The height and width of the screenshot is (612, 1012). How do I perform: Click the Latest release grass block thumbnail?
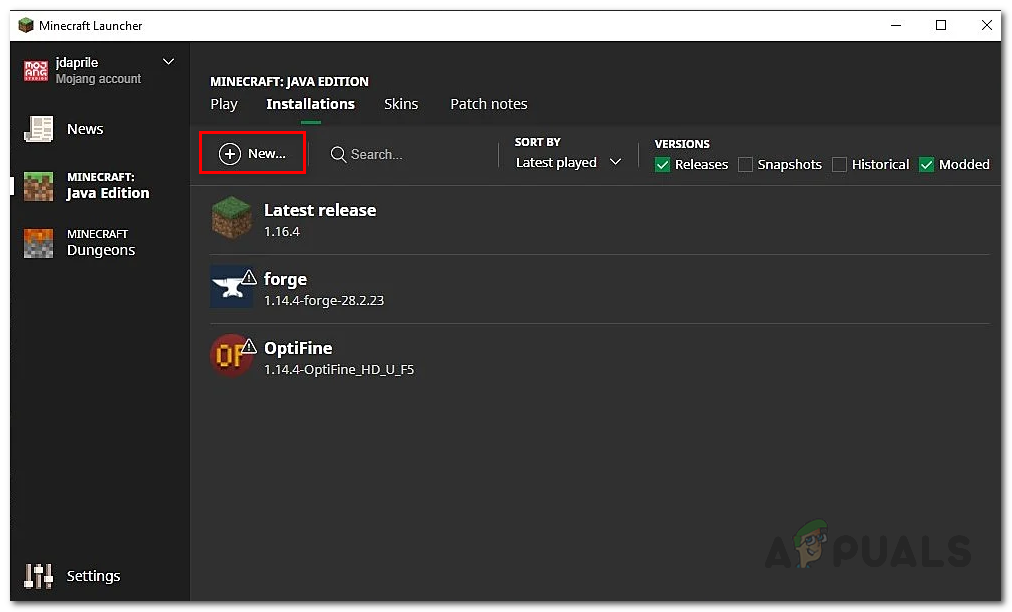231,218
